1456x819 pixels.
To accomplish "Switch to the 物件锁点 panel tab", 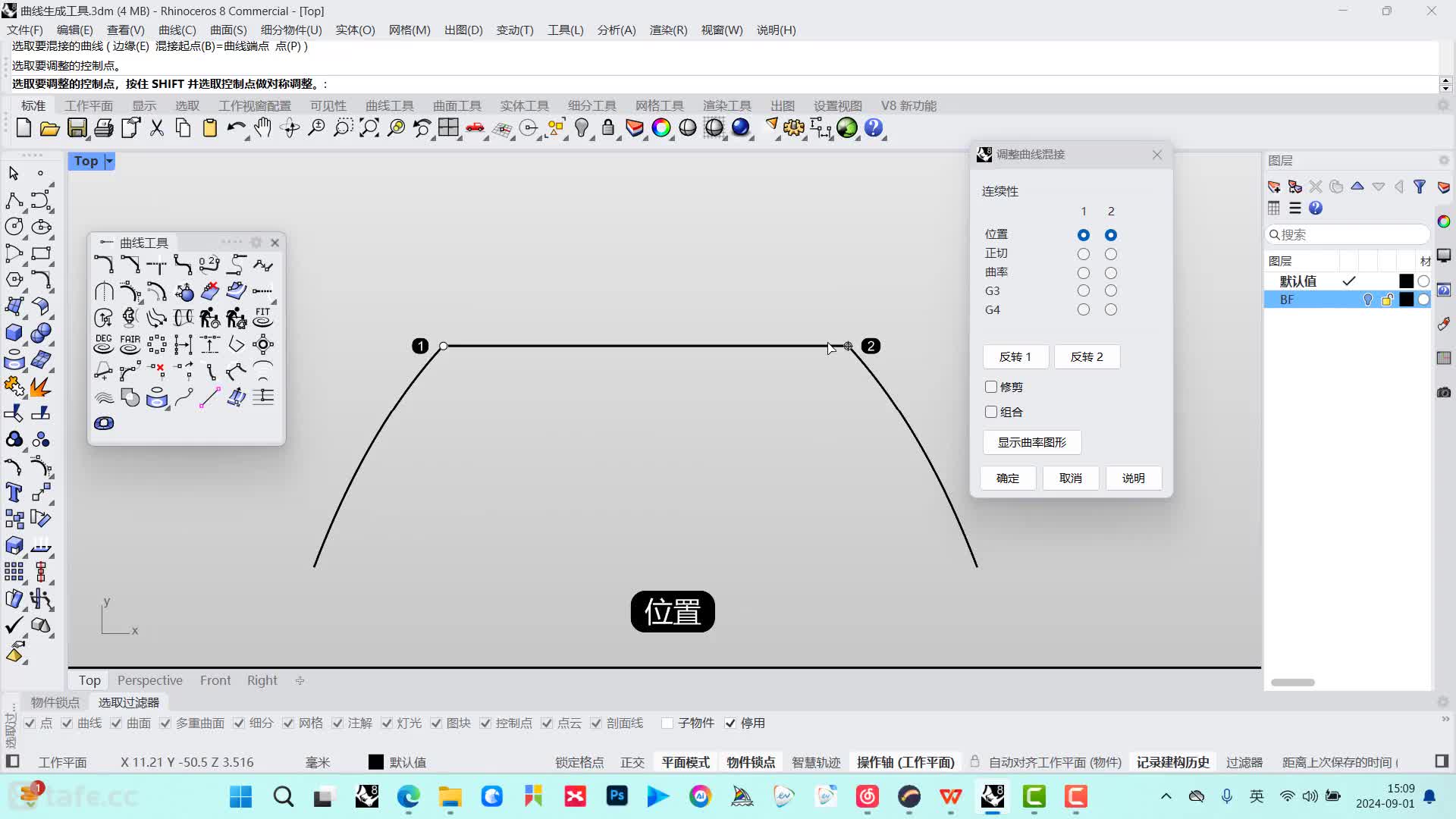I will point(55,702).
